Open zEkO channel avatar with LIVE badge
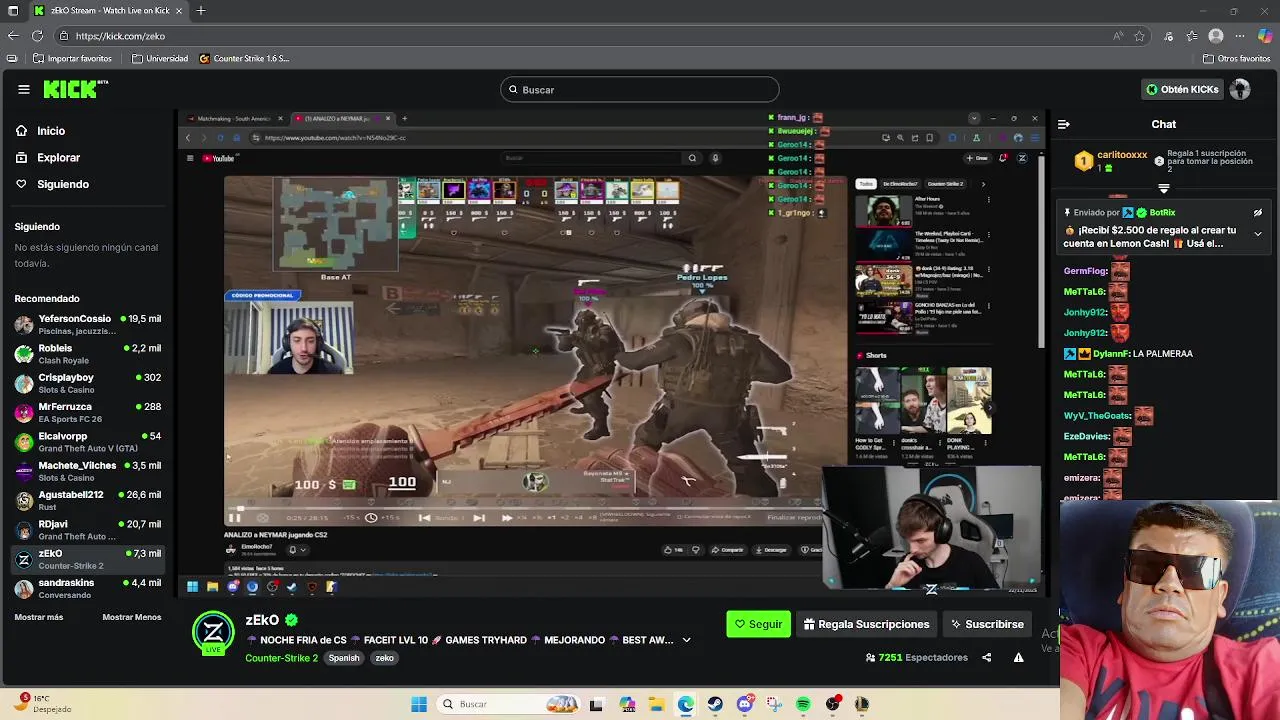 [x=213, y=633]
